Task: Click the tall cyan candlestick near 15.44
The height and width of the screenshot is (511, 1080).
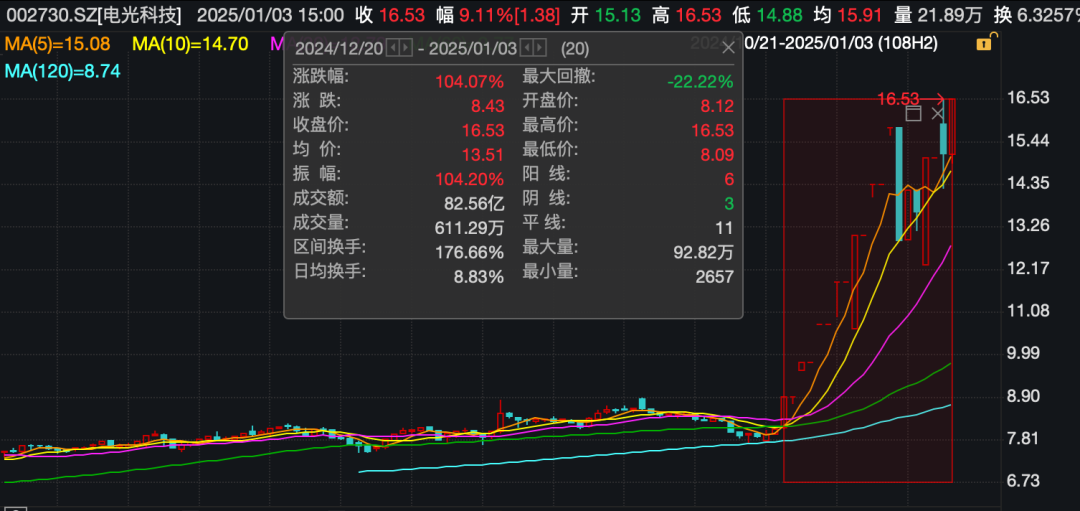Action: [x=899, y=184]
